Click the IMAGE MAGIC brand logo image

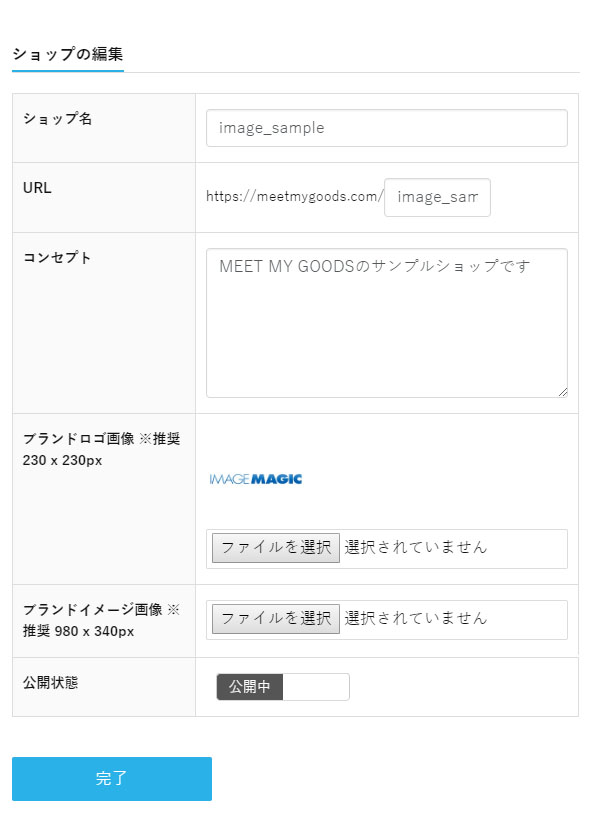[x=256, y=479]
